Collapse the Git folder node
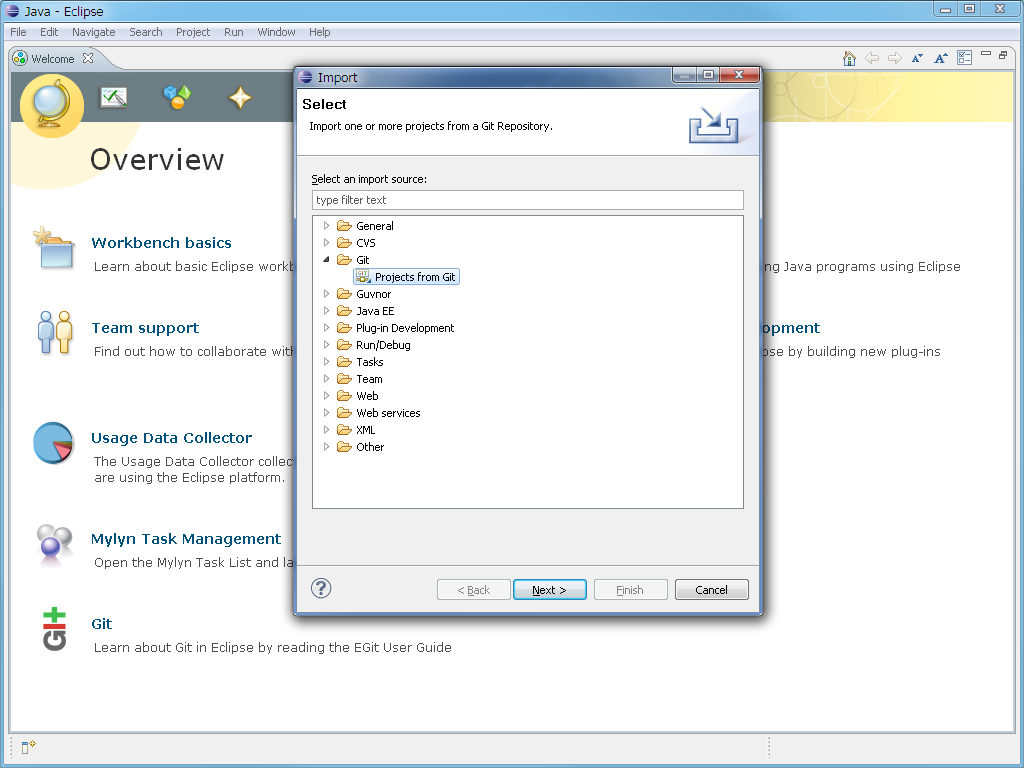This screenshot has height=768, width=1024. click(327, 259)
